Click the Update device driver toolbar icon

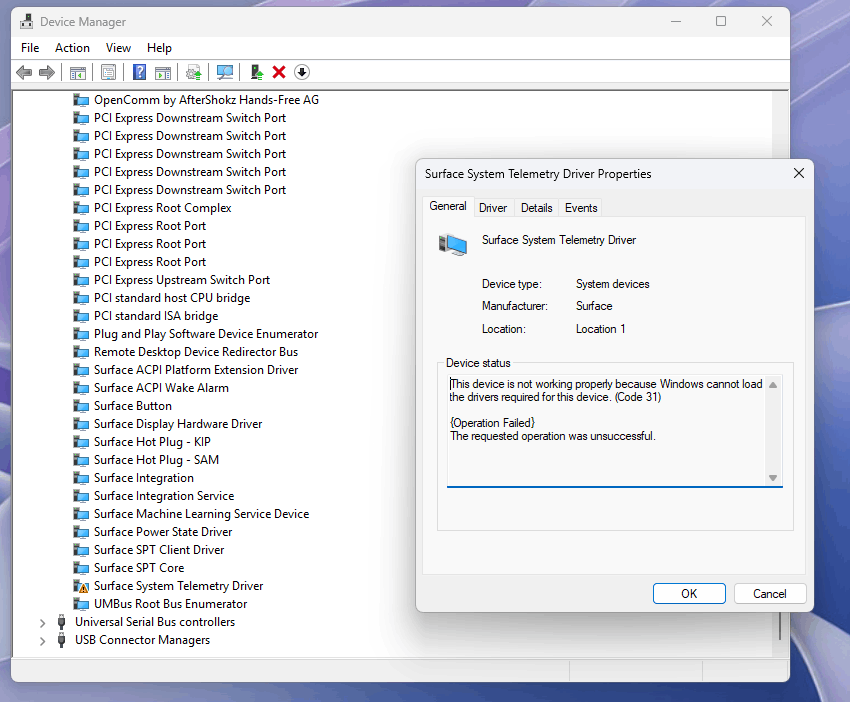coord(256,72)
